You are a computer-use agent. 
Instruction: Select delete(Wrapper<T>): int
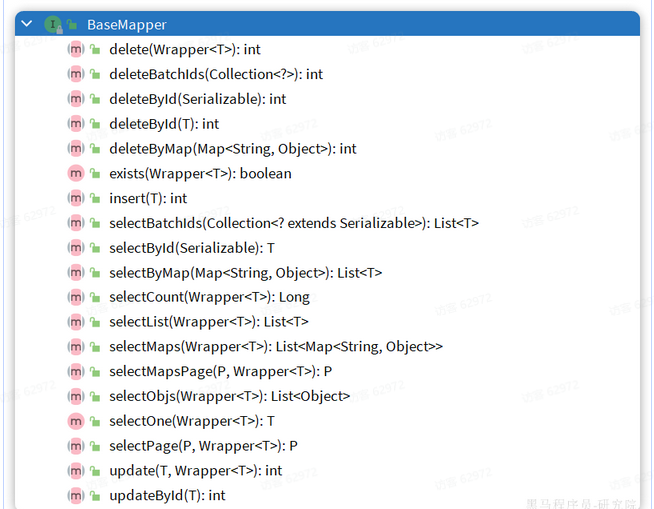pos(185,50)
